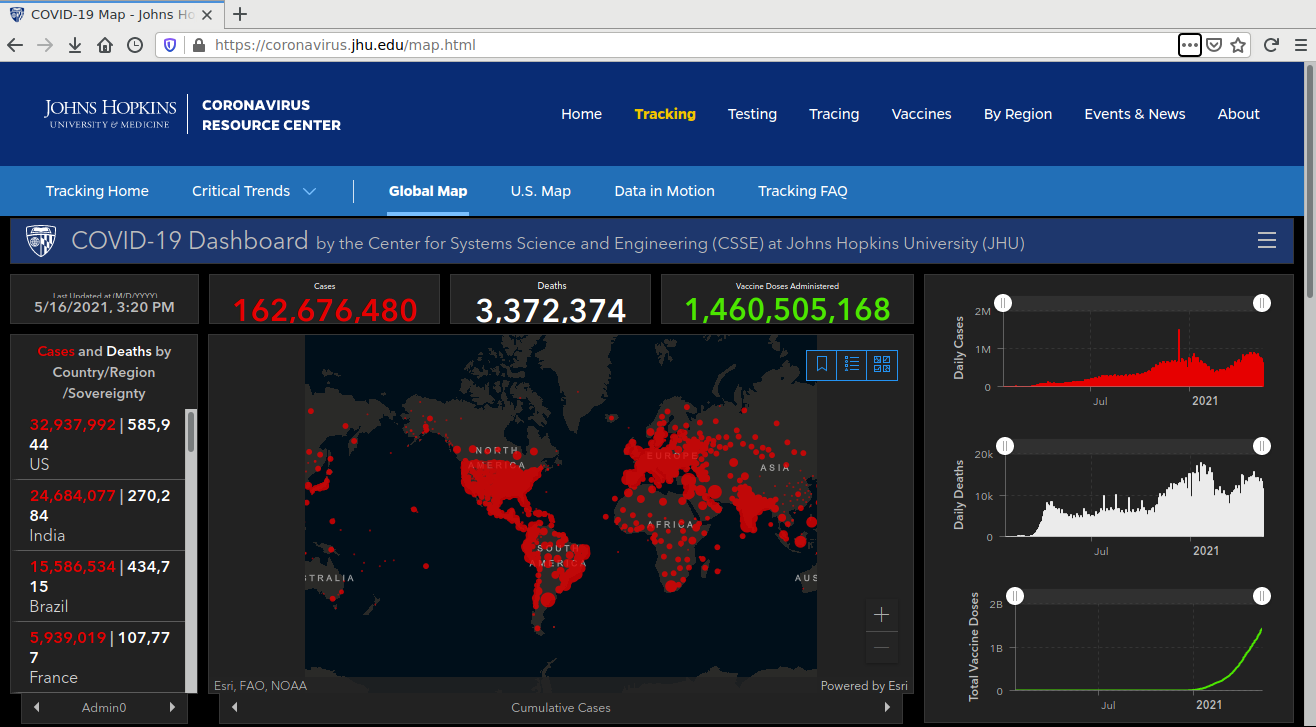
Task: Click Coronavirus Resource Center title
Action: 271,115
